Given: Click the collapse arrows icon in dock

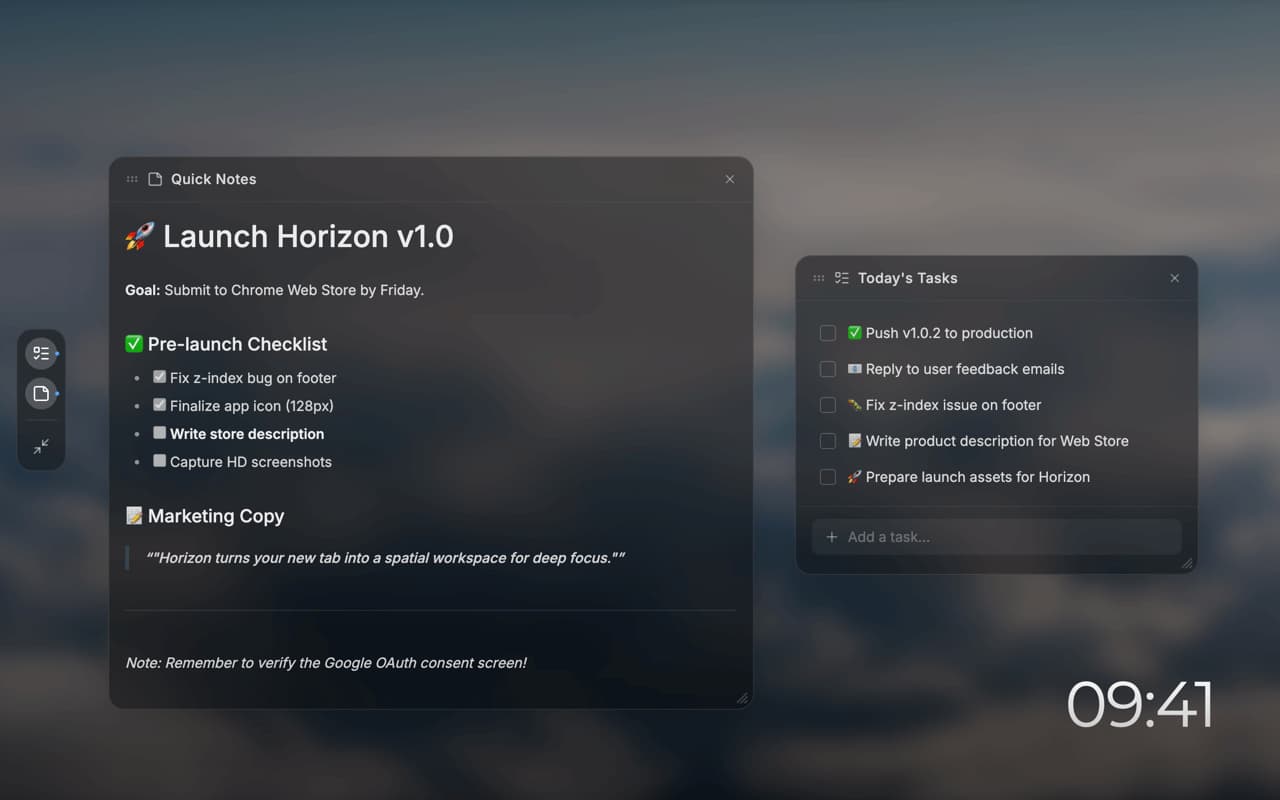Looking at the screenshot, I should 41,446.
